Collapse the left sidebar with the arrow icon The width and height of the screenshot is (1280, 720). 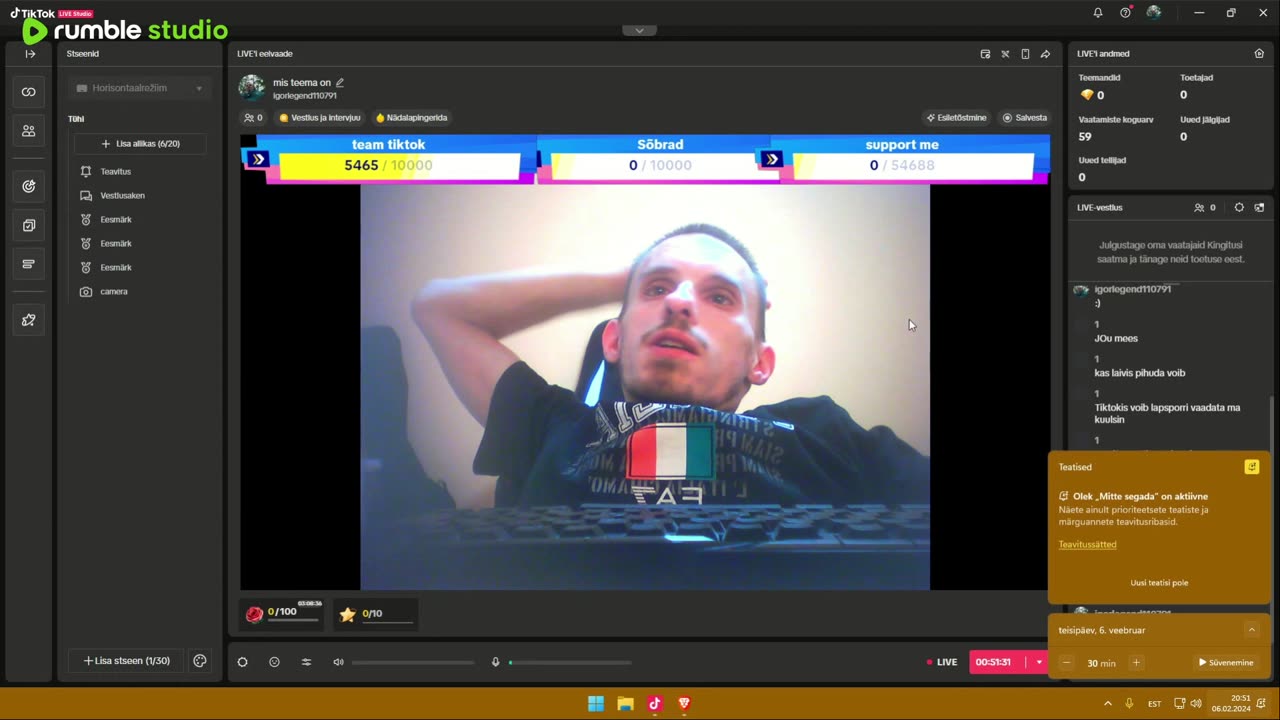(30, 54)
